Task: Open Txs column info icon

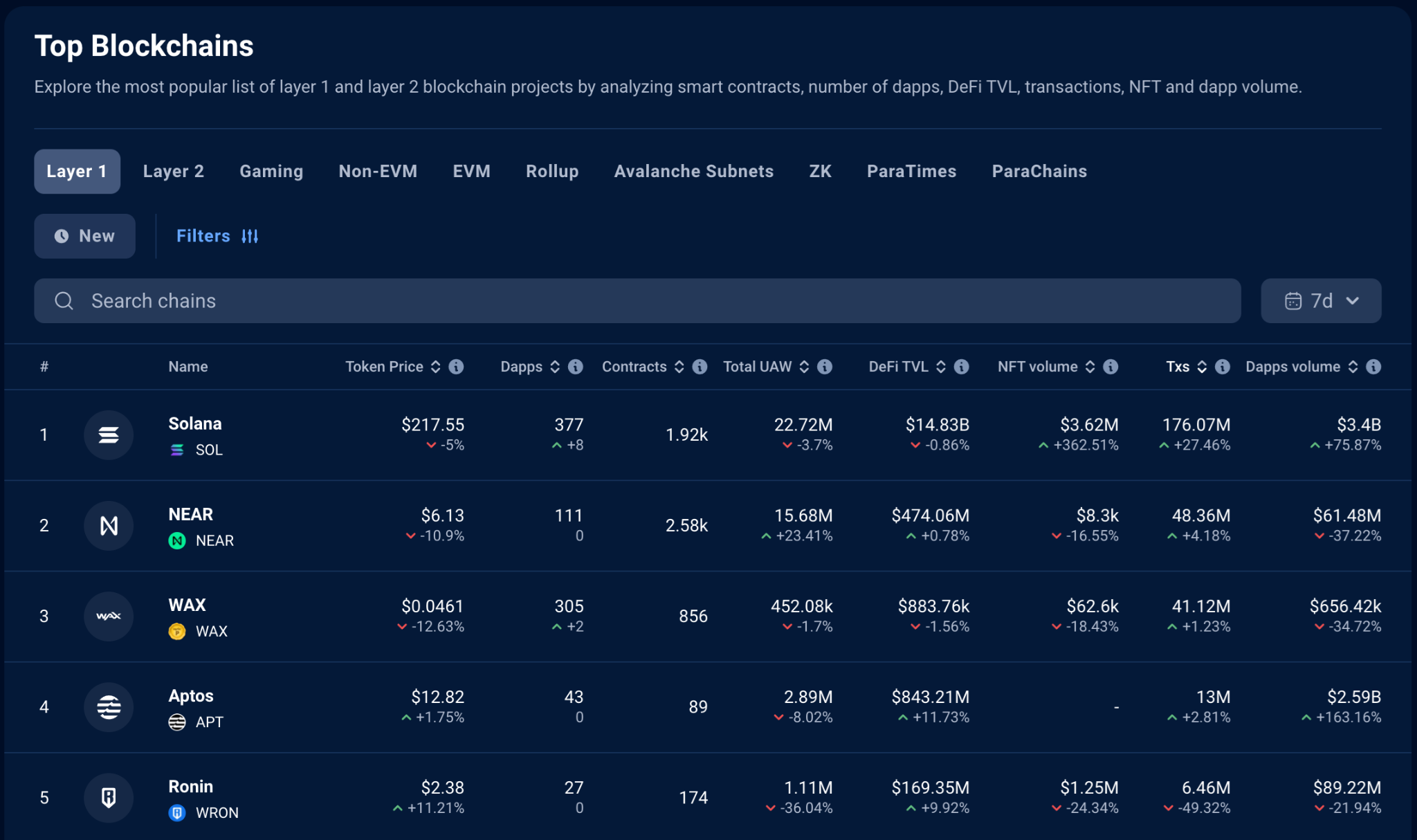Action: pos(1223,367)
